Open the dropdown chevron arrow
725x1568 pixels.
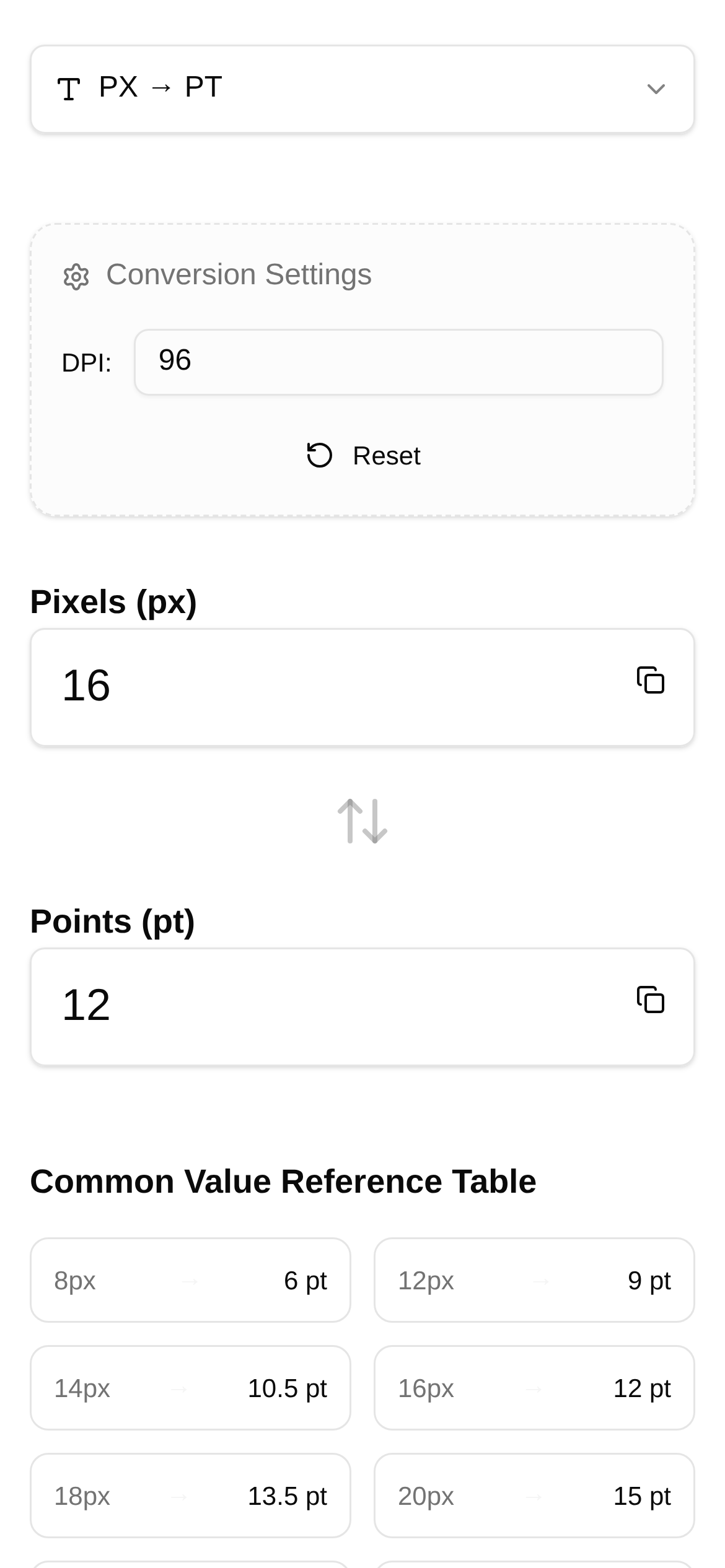point(656,89)
